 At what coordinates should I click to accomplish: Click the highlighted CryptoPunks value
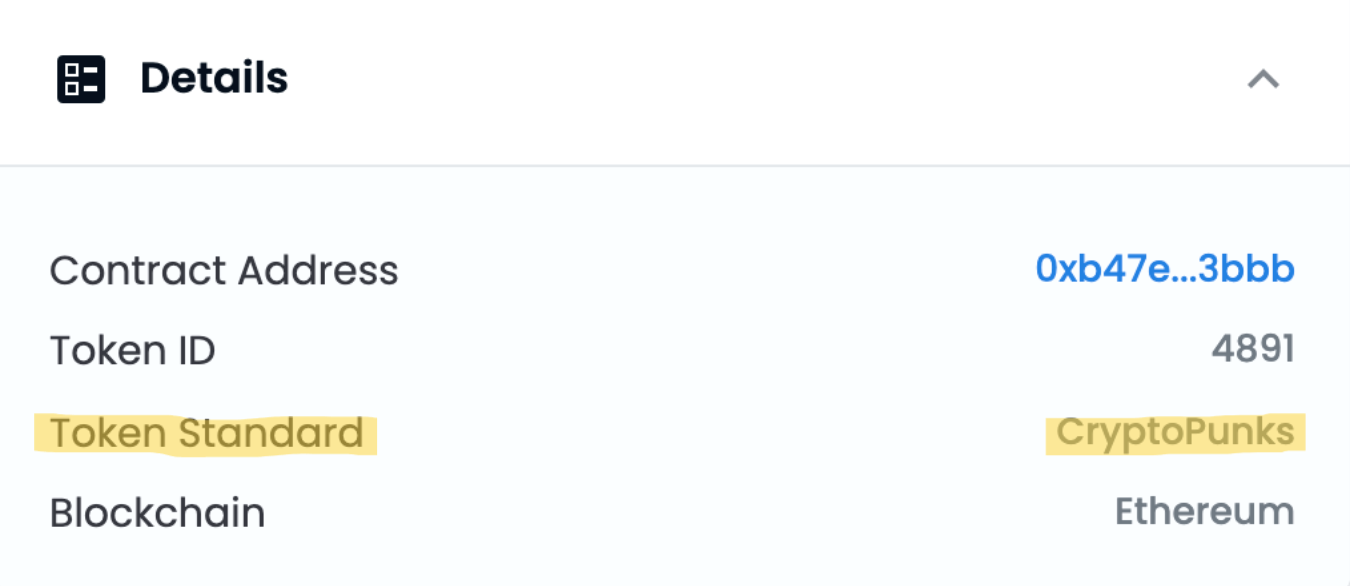pyautogui.click(x=1175, y=432)
